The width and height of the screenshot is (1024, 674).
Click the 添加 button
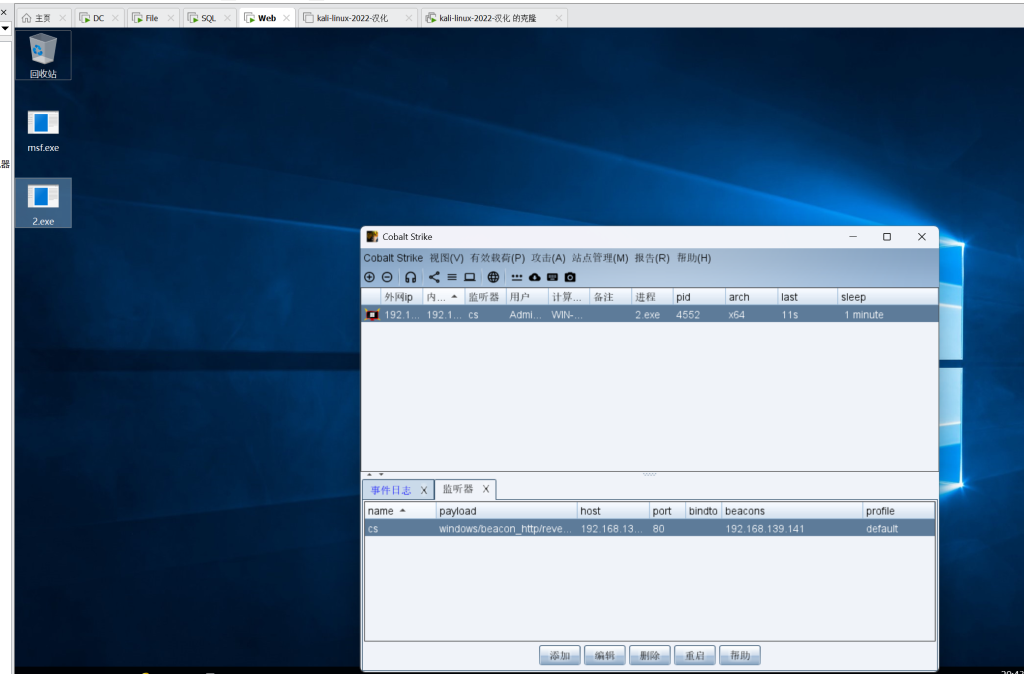pos(560,655)
